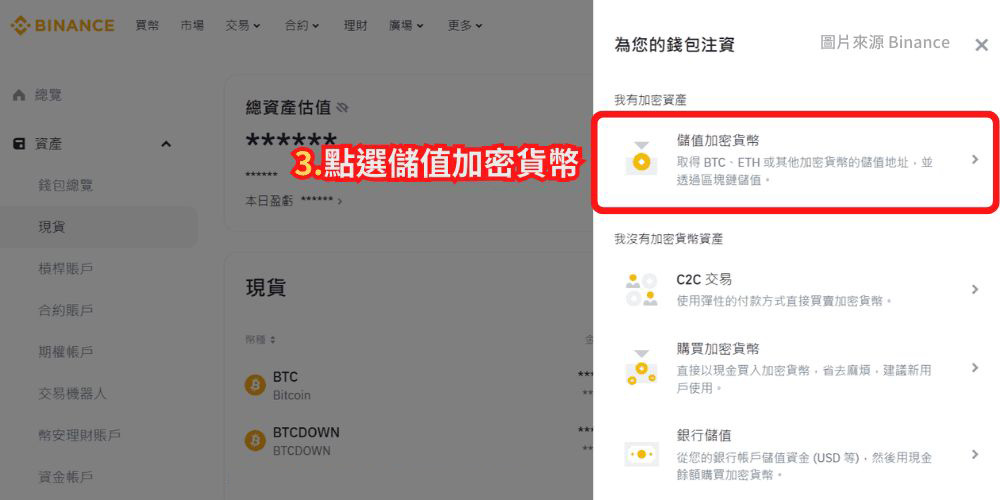Toggle hide balance eye icon beside 總資產估值
Image resolution: width=1000 pixels, height=500 pixels.
(x=342, y=108)
